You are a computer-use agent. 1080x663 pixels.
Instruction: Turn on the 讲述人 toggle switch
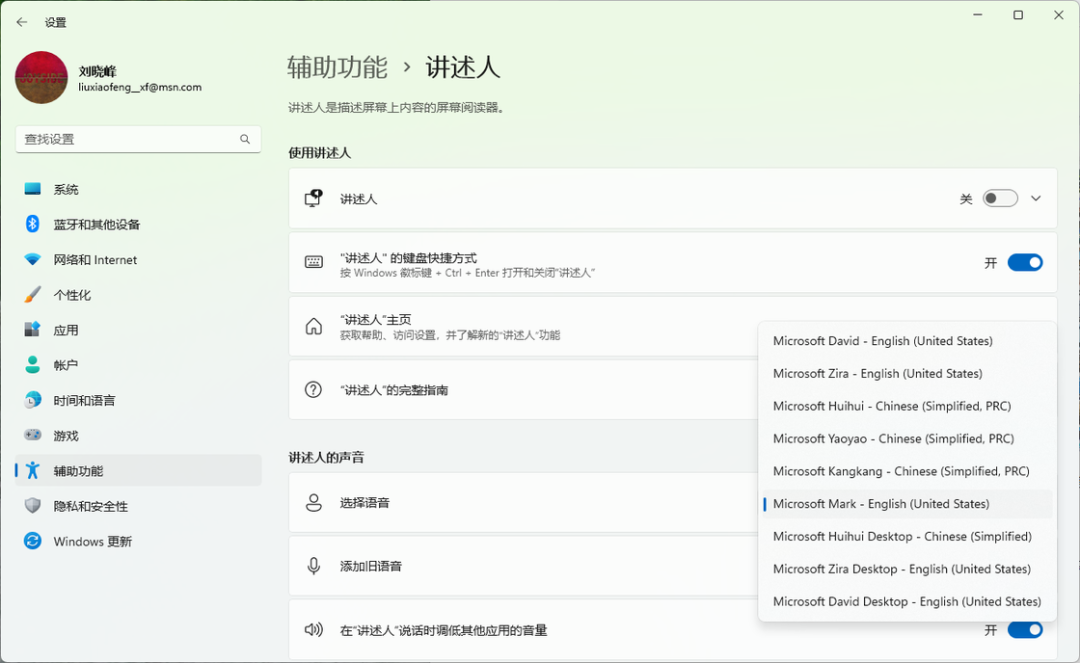point(1000,198)
